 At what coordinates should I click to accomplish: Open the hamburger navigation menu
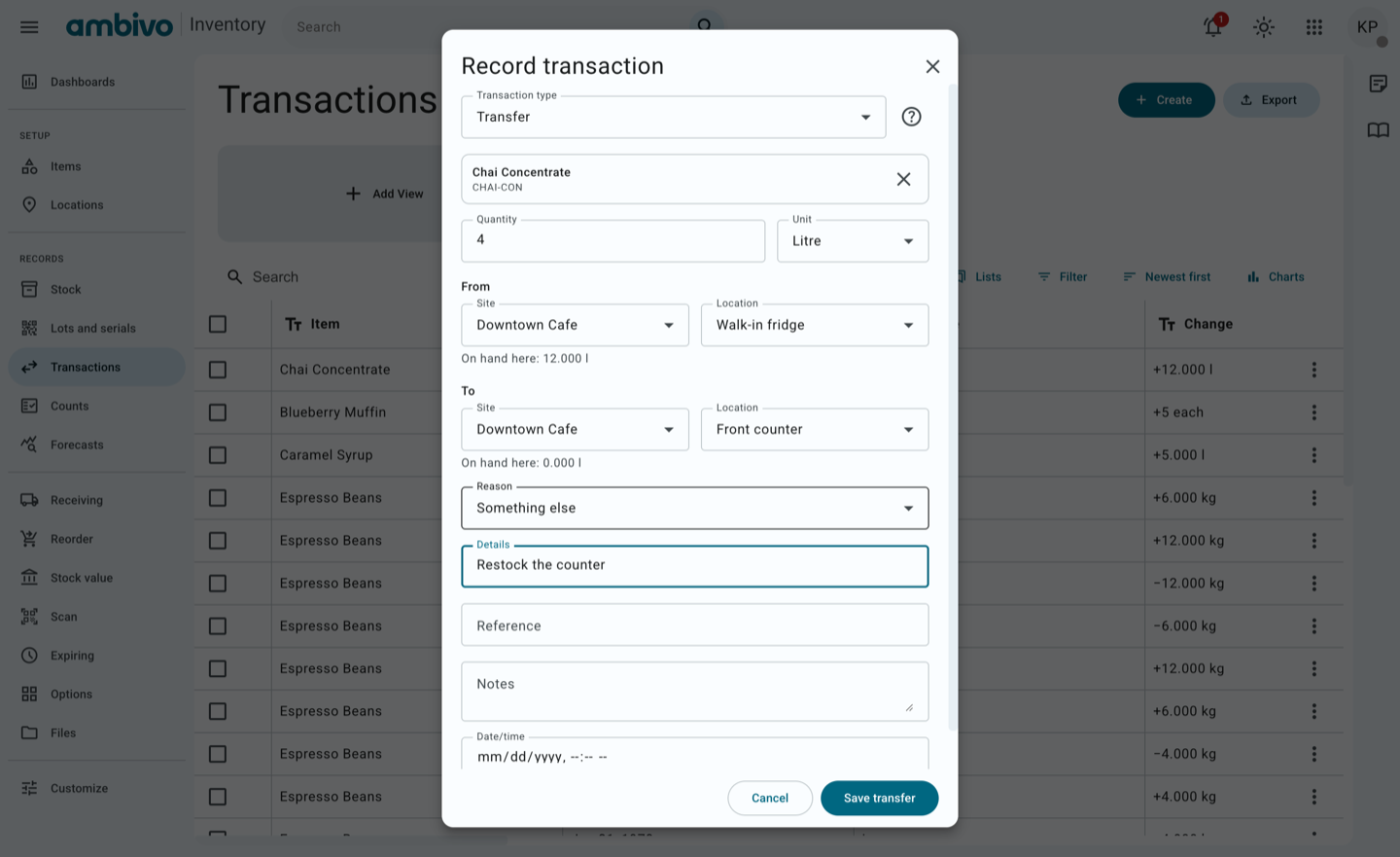click(x=29, y=27)
